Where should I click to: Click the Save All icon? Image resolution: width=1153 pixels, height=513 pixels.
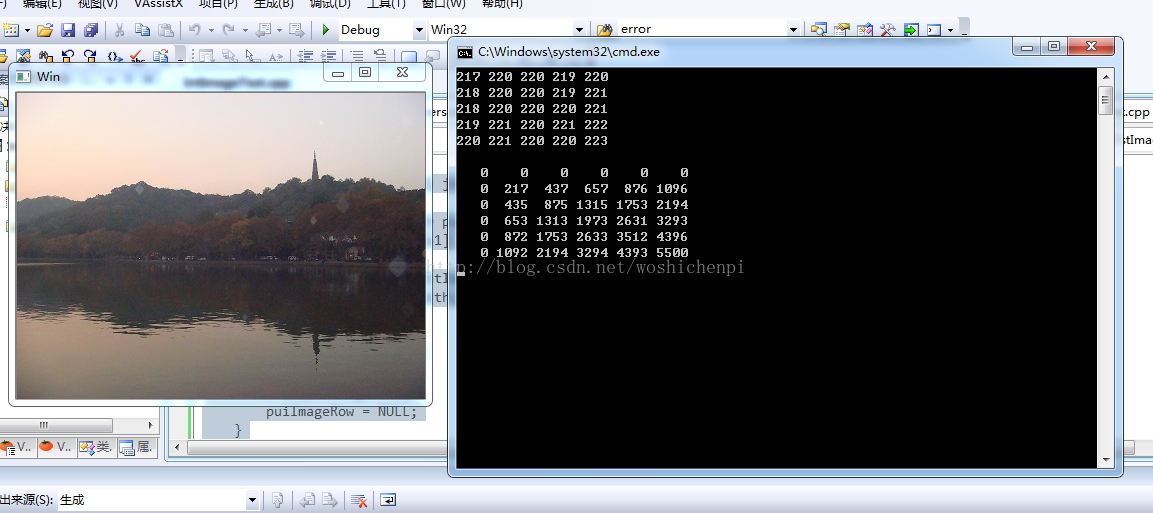coord(91,30)
